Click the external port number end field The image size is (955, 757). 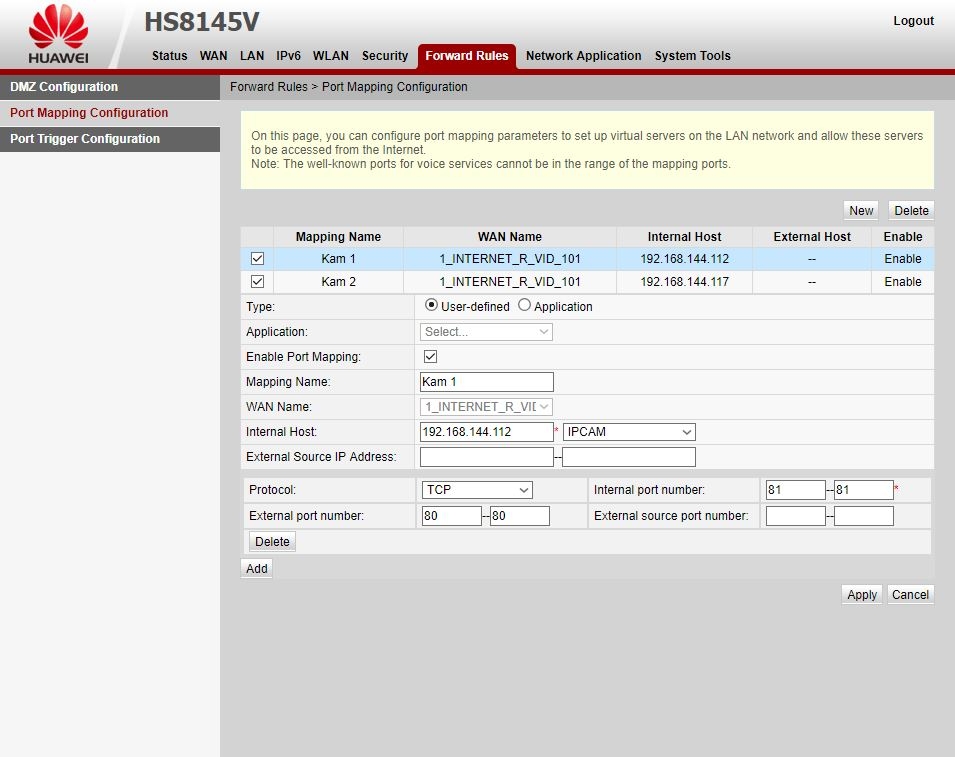click(x=520, y=516)
